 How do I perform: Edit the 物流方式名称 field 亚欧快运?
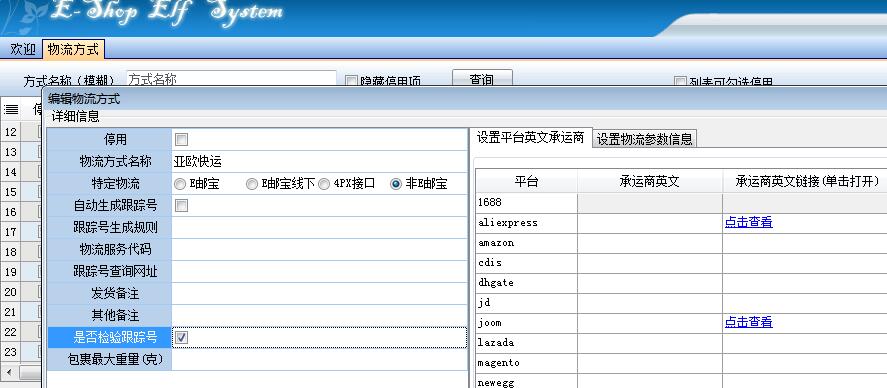click(x=319, y=162)
